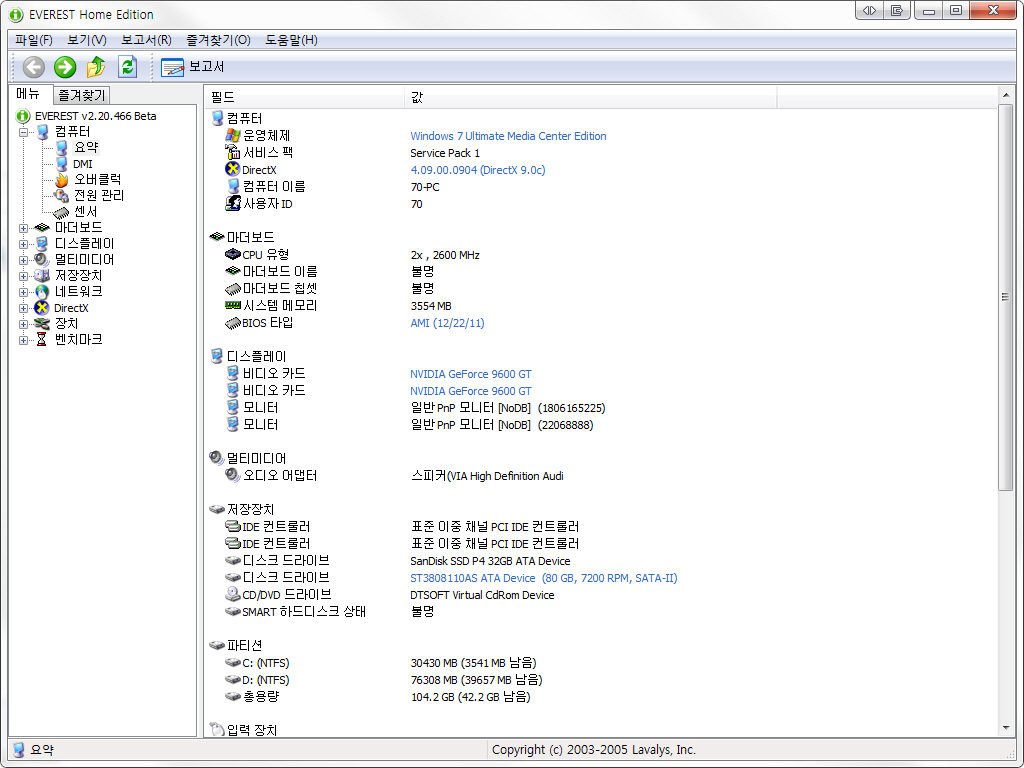Screen dimensions: 1024x768
Task: Select the 70-PC computer name value
Action: point(424,187)
